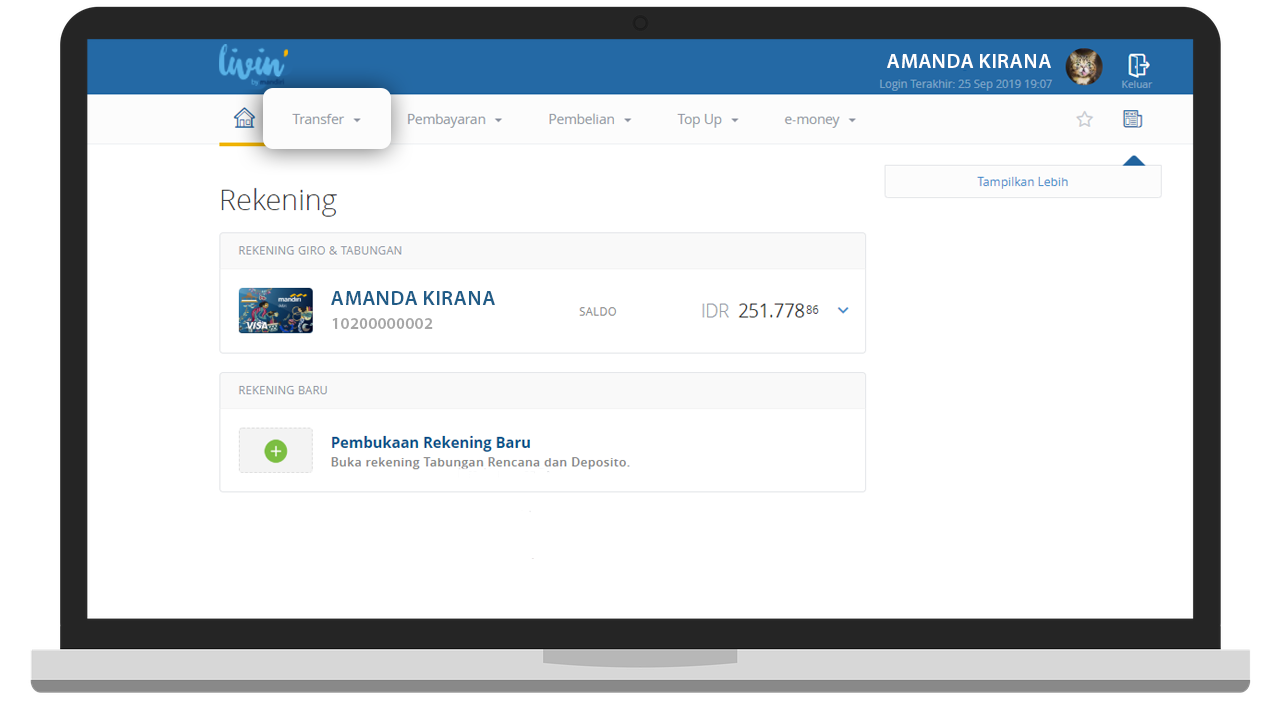Open the Transfer dropdown menu
Image resolution: width=1280 pixels, height=720 pixels.
[326, 119]
